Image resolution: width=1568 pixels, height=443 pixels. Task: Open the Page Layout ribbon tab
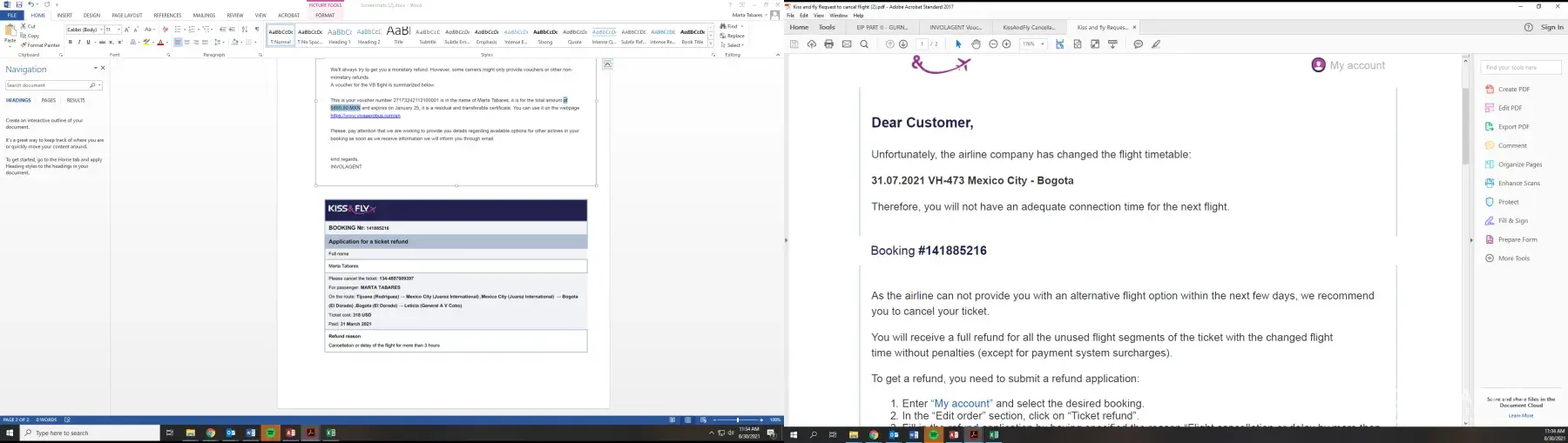pos(126,16)
